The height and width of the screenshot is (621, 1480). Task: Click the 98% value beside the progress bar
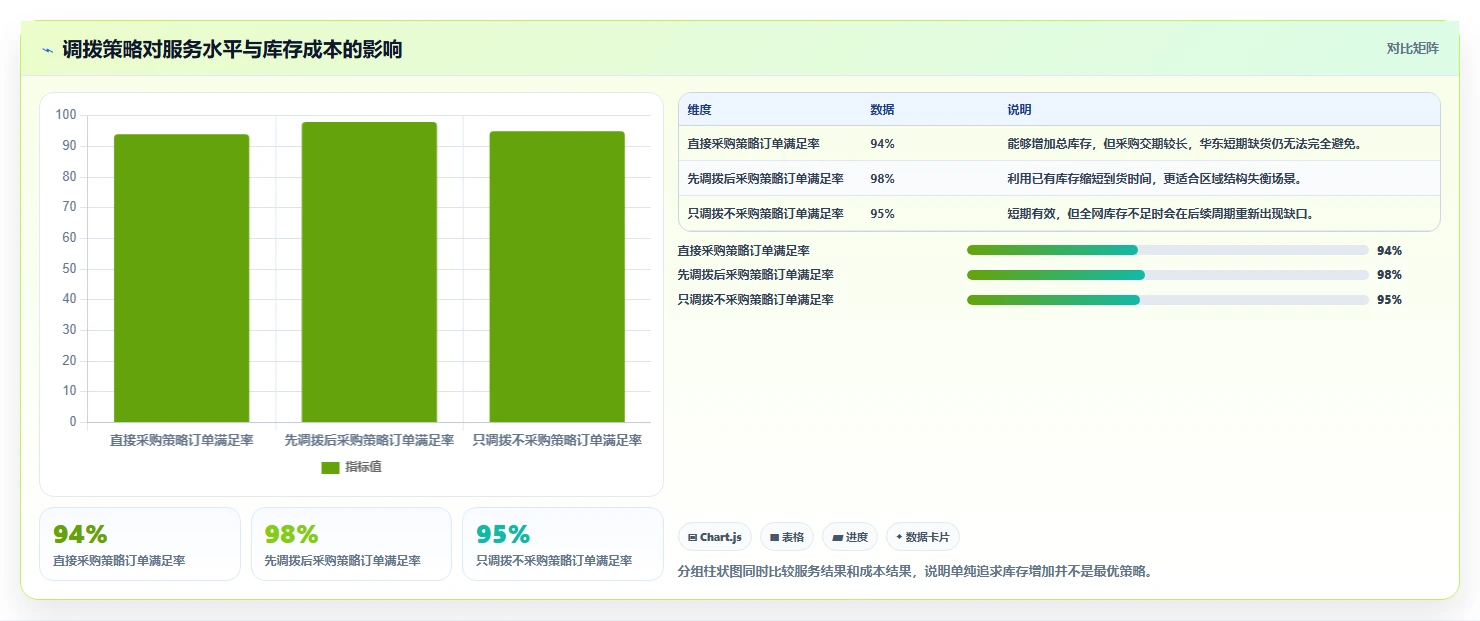(x=1389, y=275)
